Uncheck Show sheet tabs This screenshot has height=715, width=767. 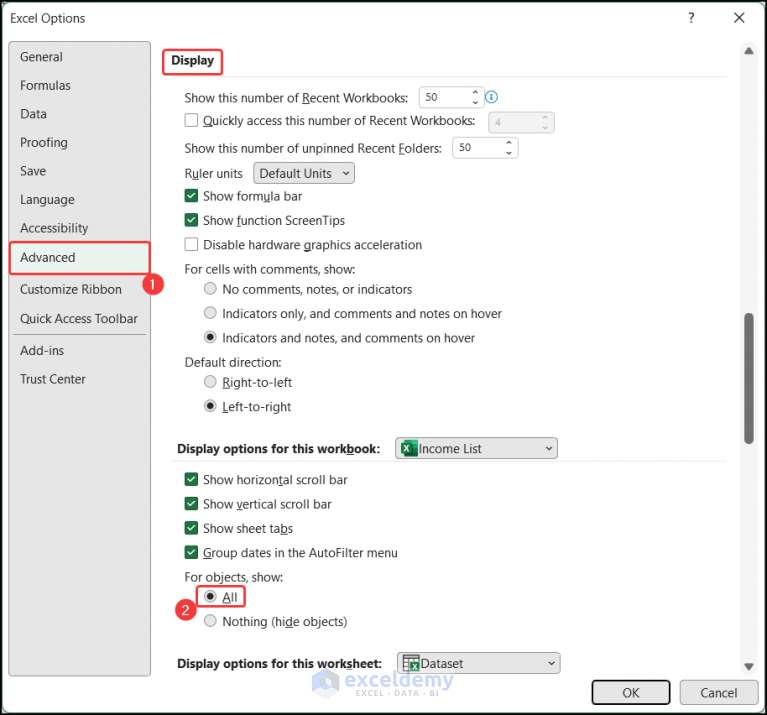click(191, 528)
